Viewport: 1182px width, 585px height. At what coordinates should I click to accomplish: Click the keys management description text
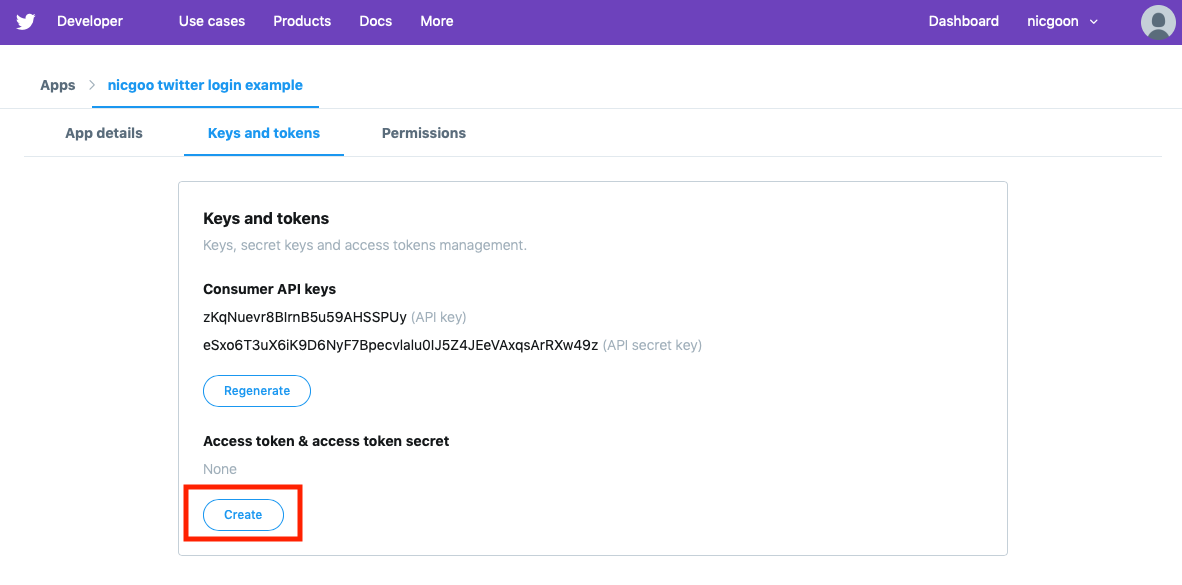[x=365, y=246]
